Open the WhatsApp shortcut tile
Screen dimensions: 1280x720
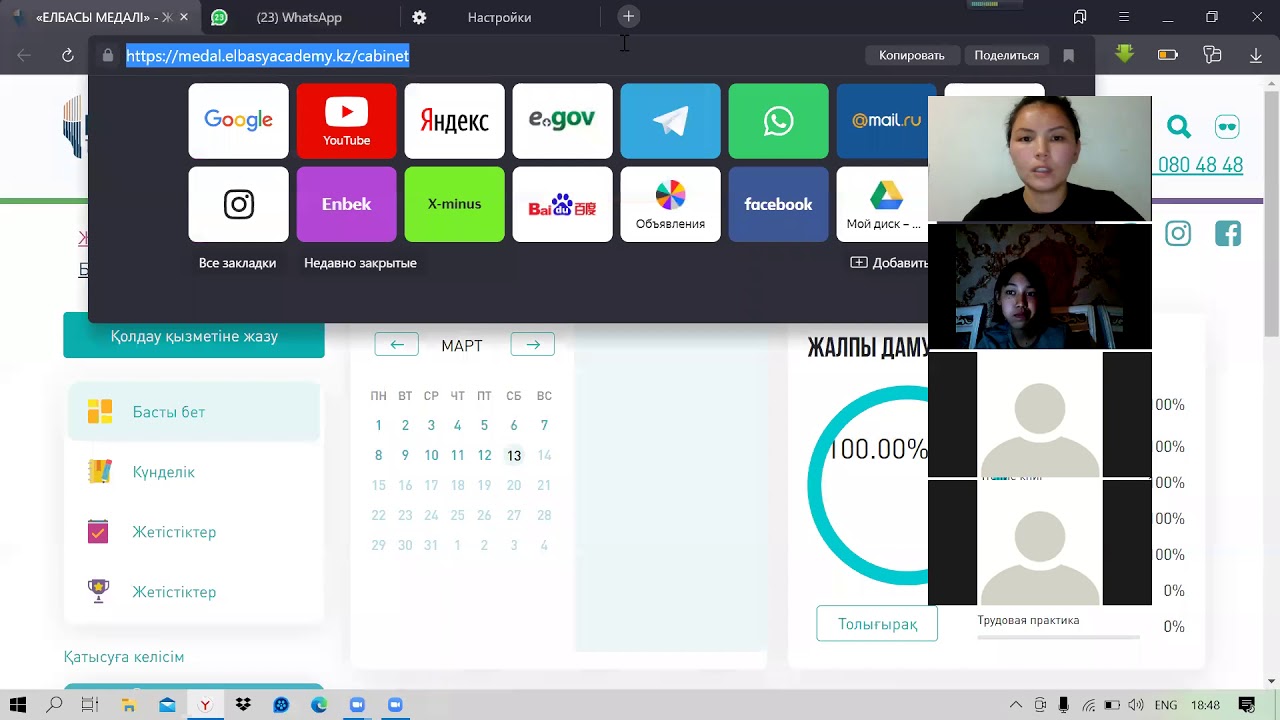[x=778, y=121]
